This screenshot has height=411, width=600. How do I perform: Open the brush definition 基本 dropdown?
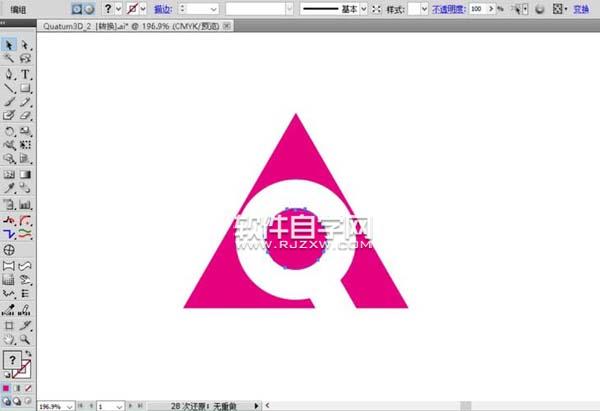coord(364,9)
